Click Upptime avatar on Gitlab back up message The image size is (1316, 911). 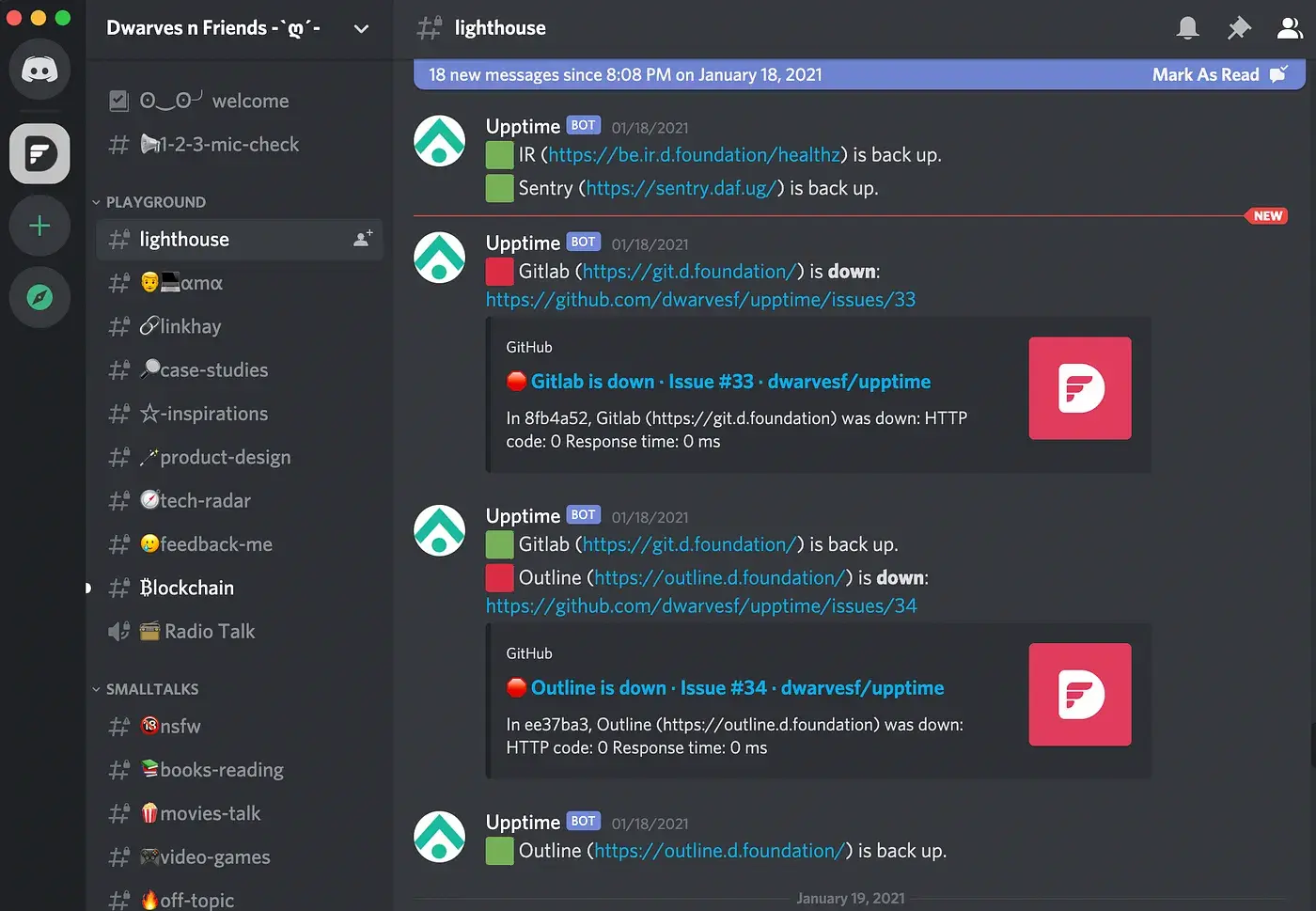(x=440, y=530)
